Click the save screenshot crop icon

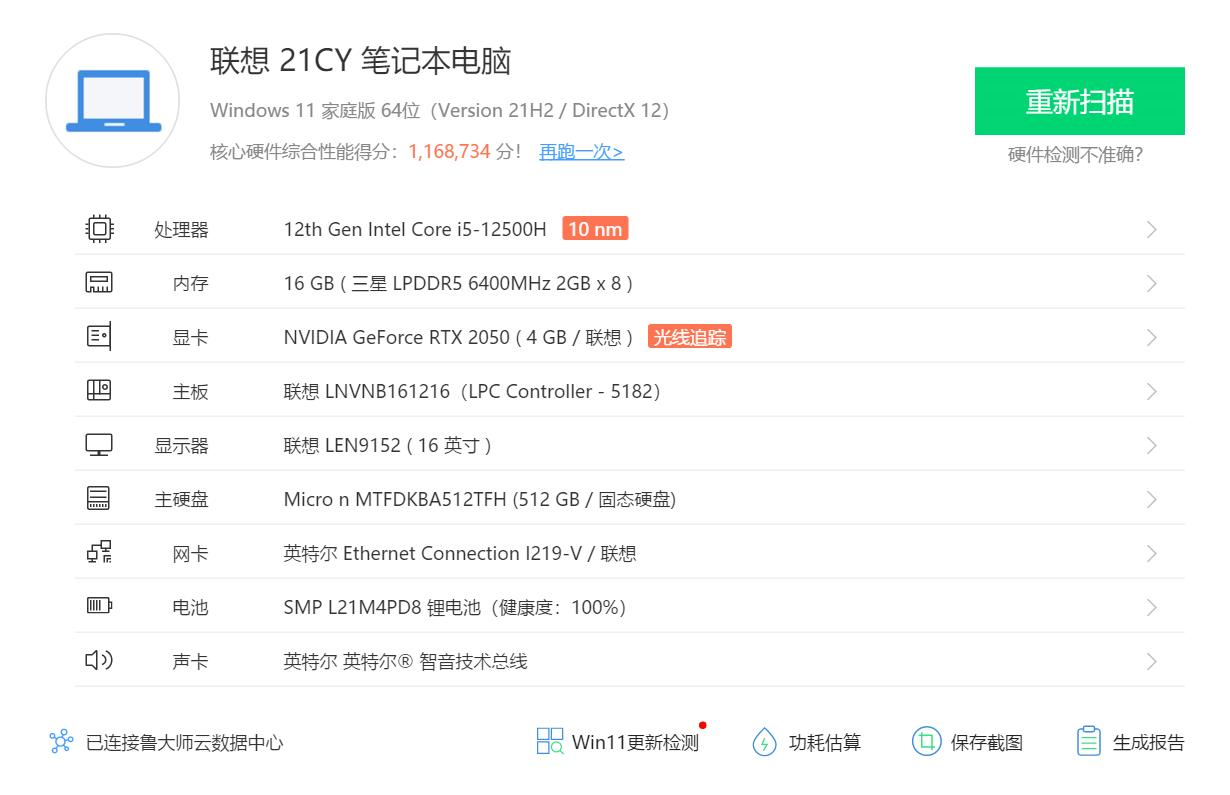pyautogui.click(x=927, y=742)
